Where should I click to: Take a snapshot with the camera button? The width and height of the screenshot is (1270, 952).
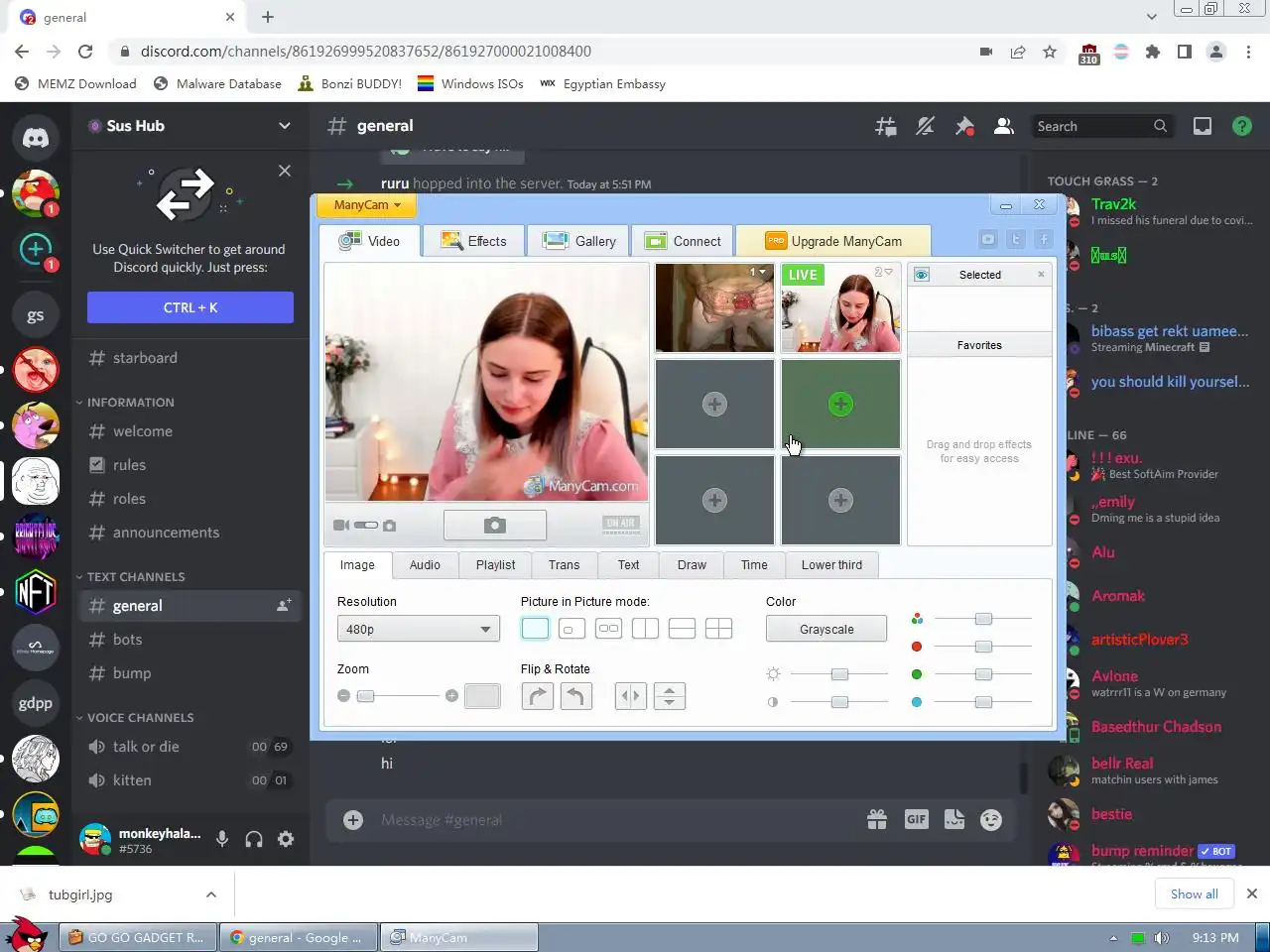(495, 526)
